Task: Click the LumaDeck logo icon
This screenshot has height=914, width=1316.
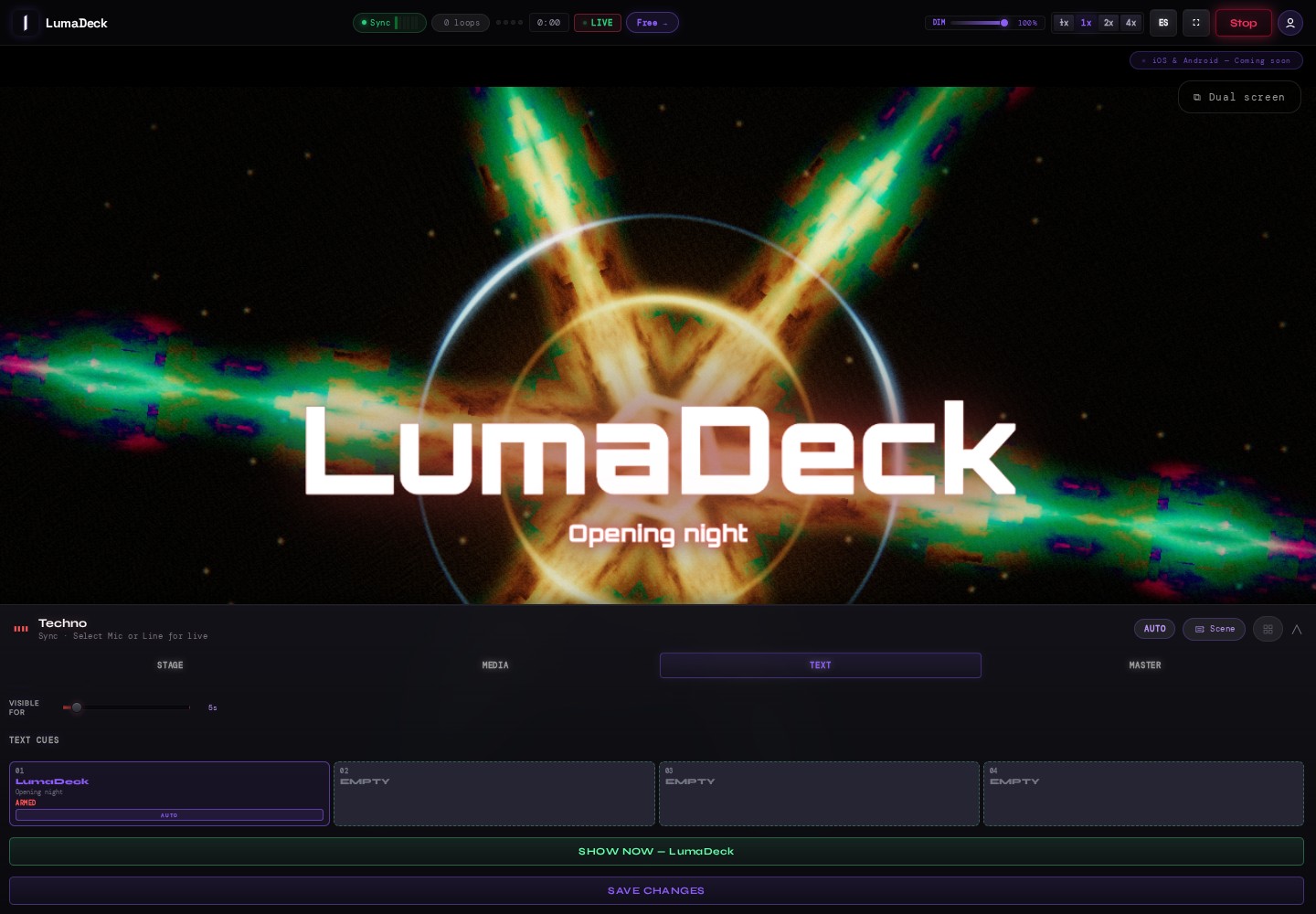Action: pos(25,23)
